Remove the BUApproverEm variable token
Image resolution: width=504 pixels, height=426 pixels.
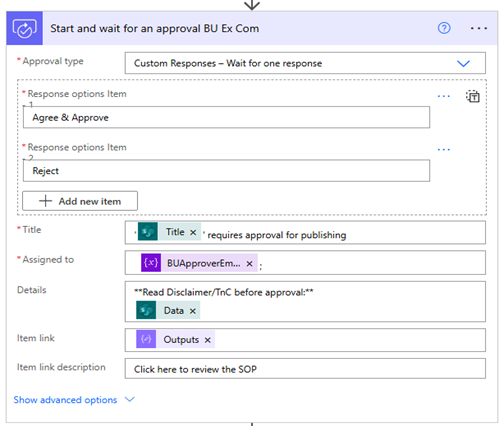click(249, 264)
